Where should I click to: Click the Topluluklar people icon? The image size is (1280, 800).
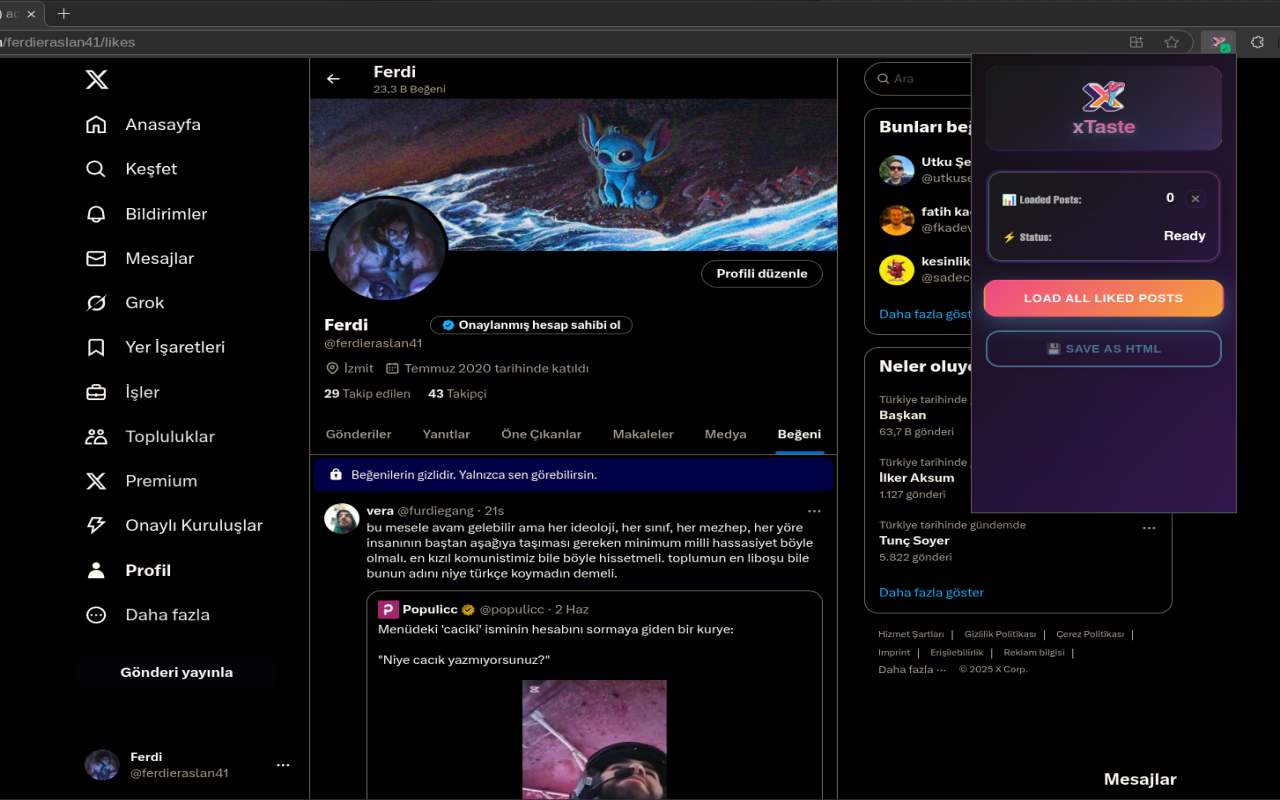tap(96, 436)
